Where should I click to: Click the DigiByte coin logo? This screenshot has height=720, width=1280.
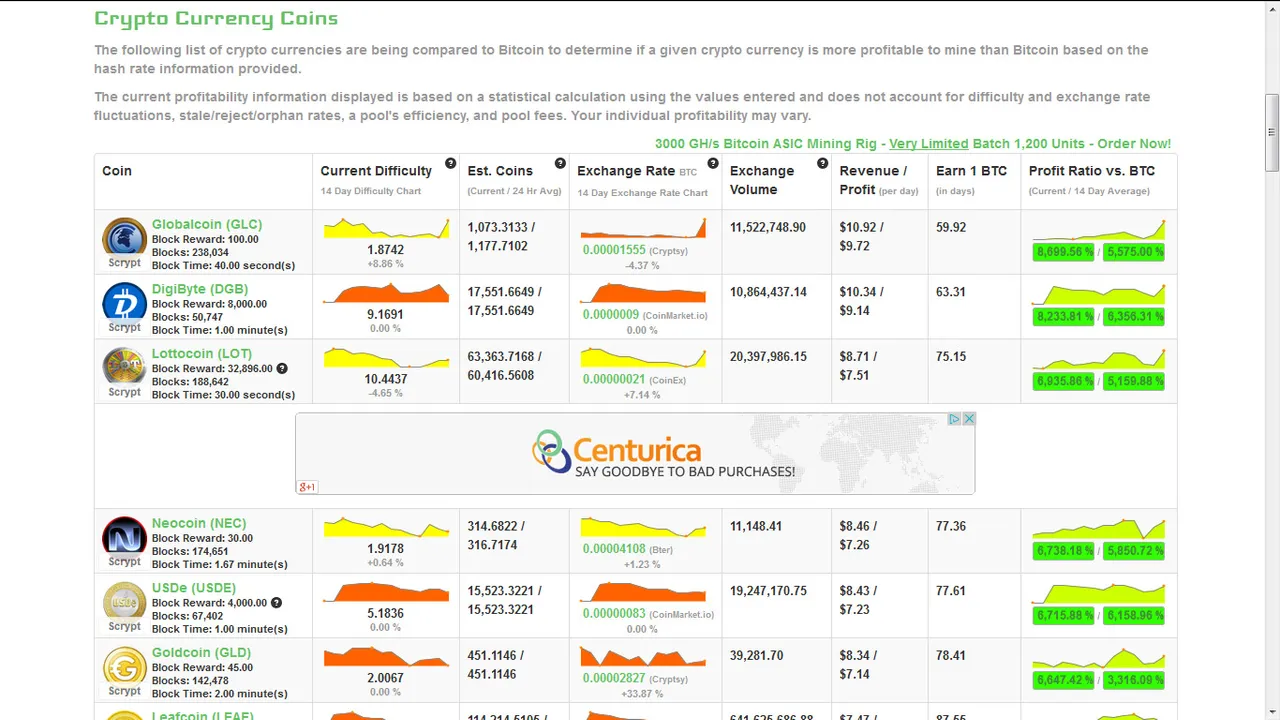(124, 303)
